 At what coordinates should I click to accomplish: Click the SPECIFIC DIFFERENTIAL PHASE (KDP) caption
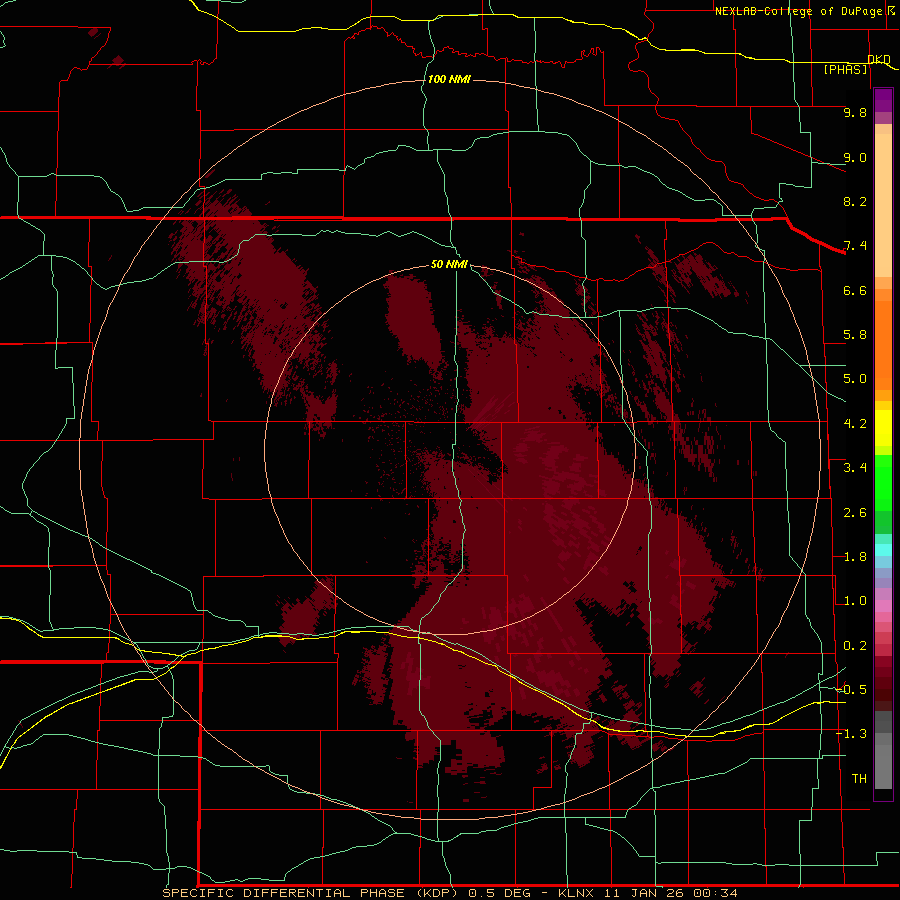pos(310,893)
